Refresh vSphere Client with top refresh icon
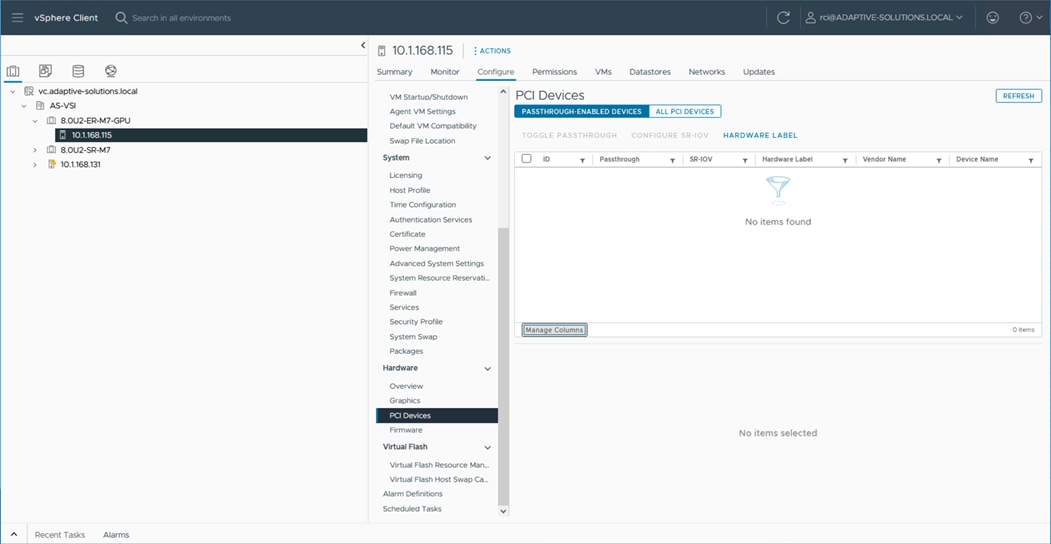Image resolution: width=1051 pixels, height=544 pixels. [x=783, y=18]
